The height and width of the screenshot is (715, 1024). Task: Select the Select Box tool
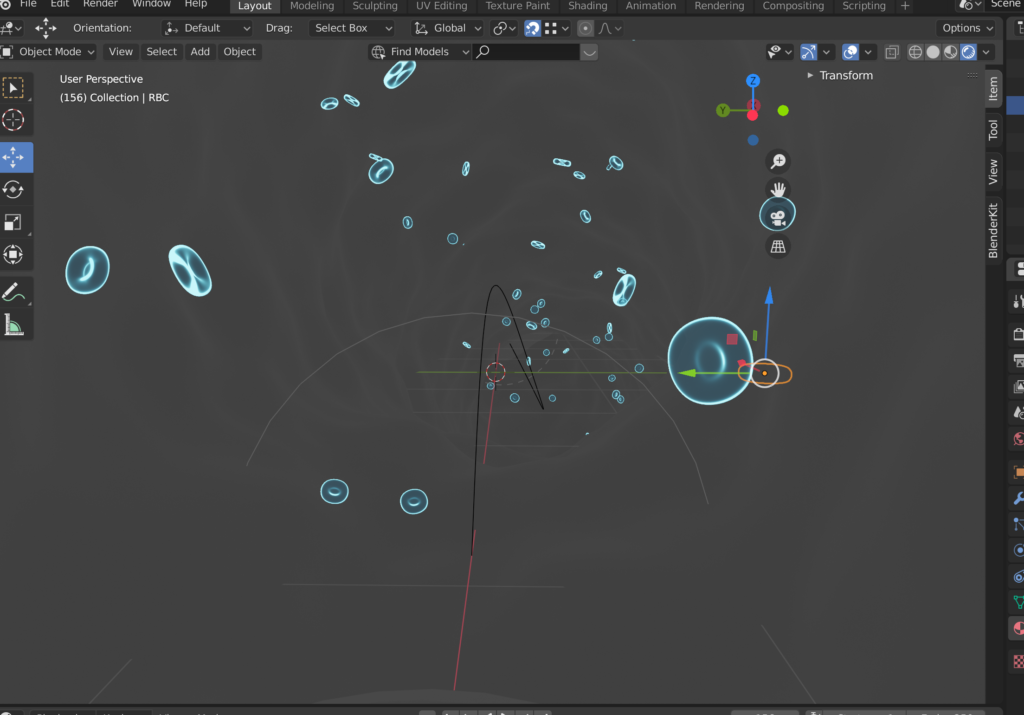13,87
